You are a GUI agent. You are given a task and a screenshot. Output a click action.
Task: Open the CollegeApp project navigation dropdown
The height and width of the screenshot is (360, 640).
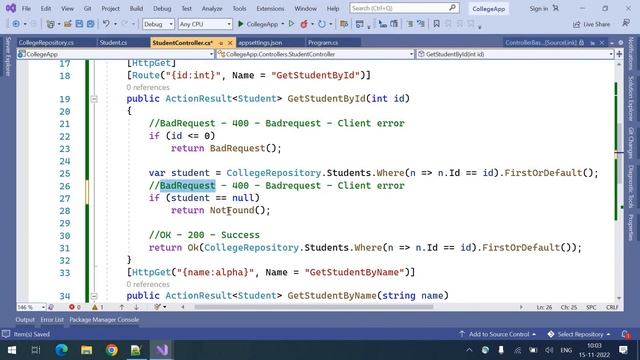116,54
